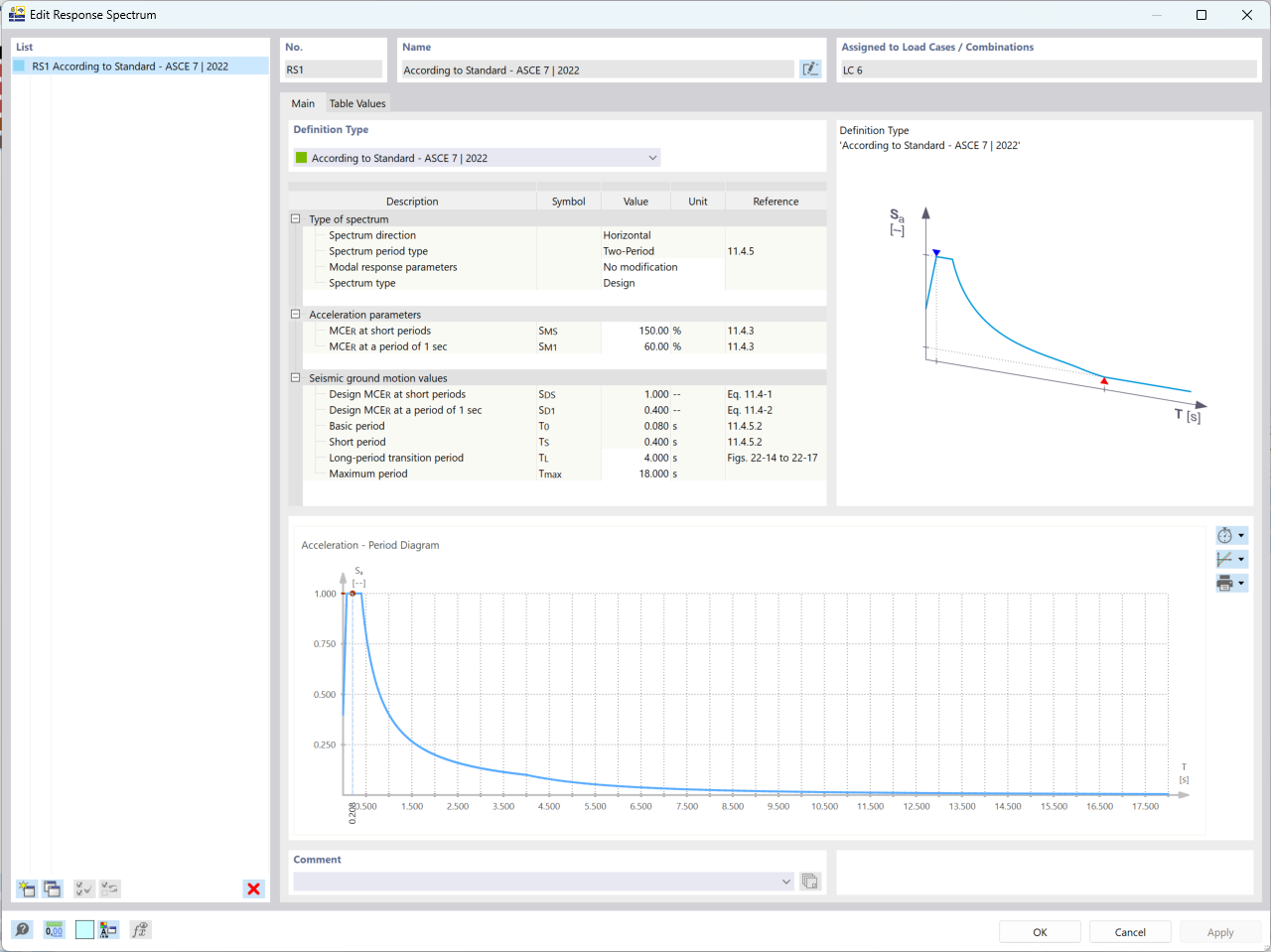This screenshot has width=1271, height=952.
Task: Click the assigned load case LC 6 field
Action: click(x=1049, y=69)
